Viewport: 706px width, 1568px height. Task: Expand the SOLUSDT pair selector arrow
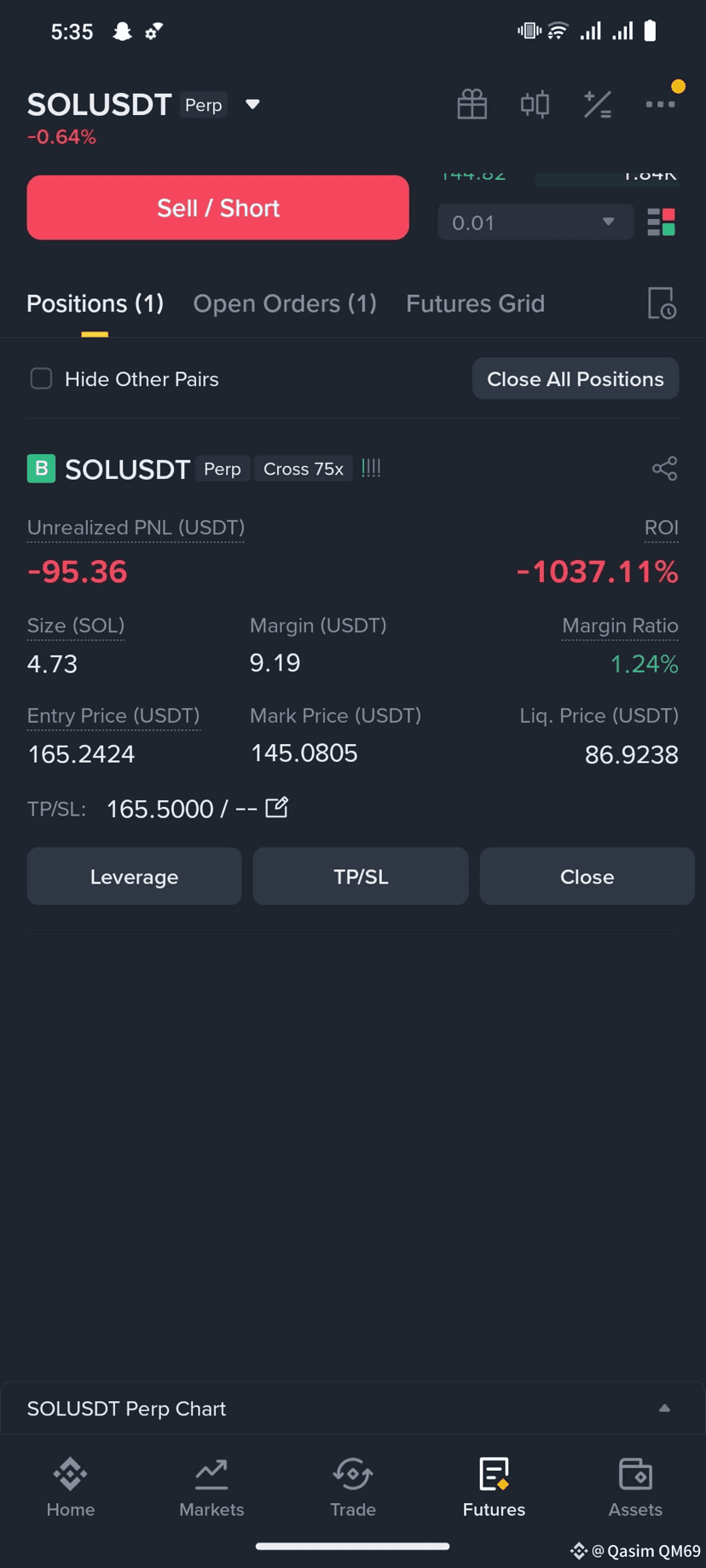click(252, 104)
